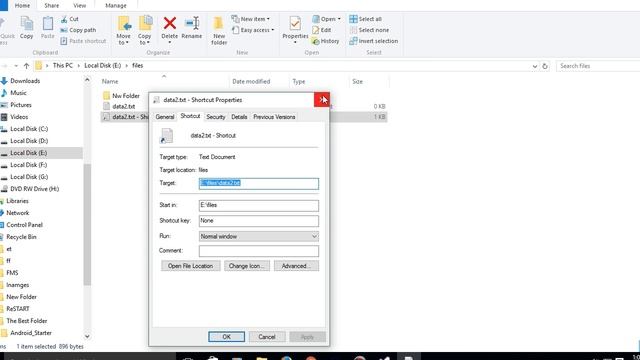Click in the Target text field

click(259, 183)
